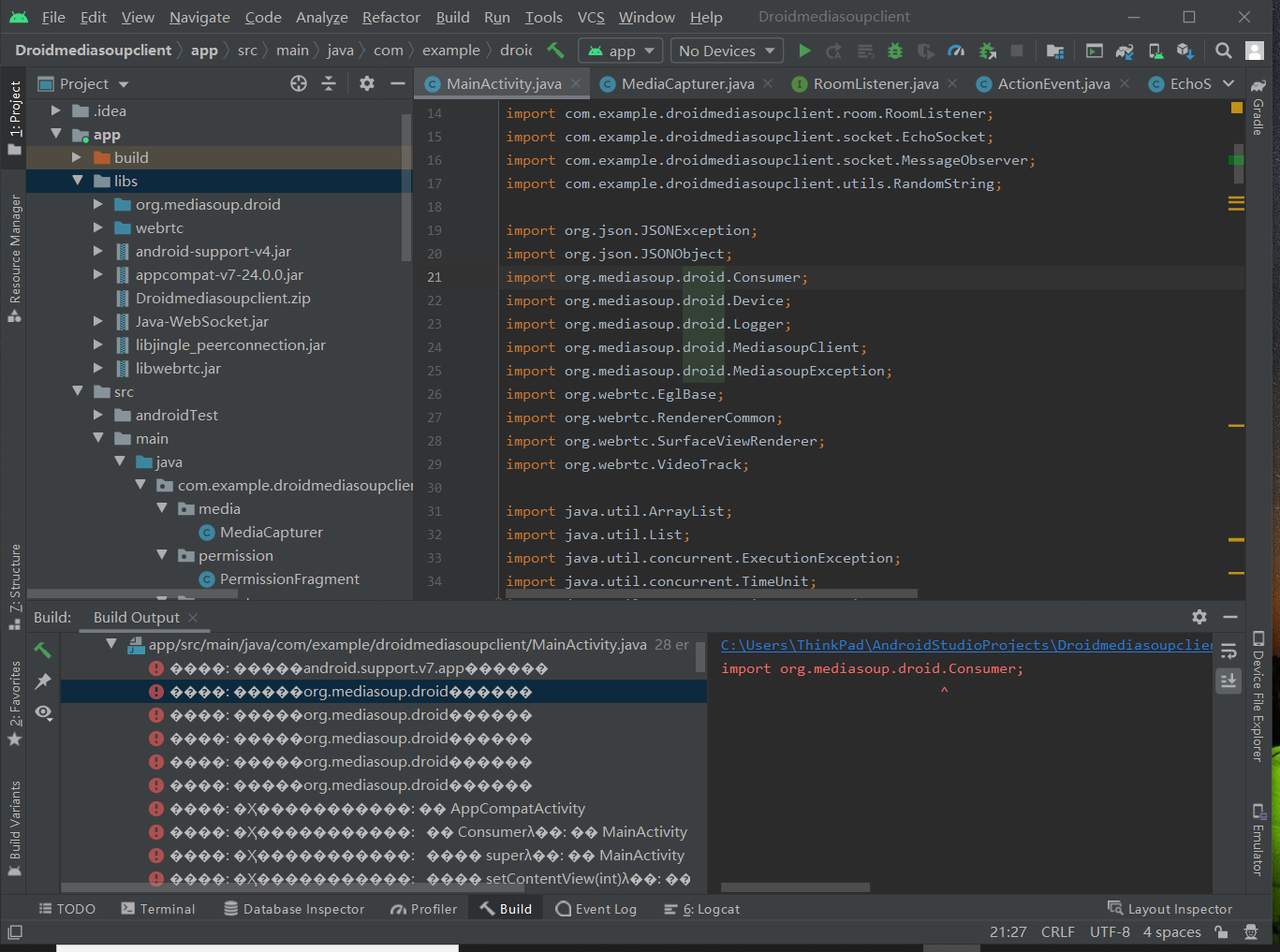Click the CRLF line separator entry

point(1058,932)
